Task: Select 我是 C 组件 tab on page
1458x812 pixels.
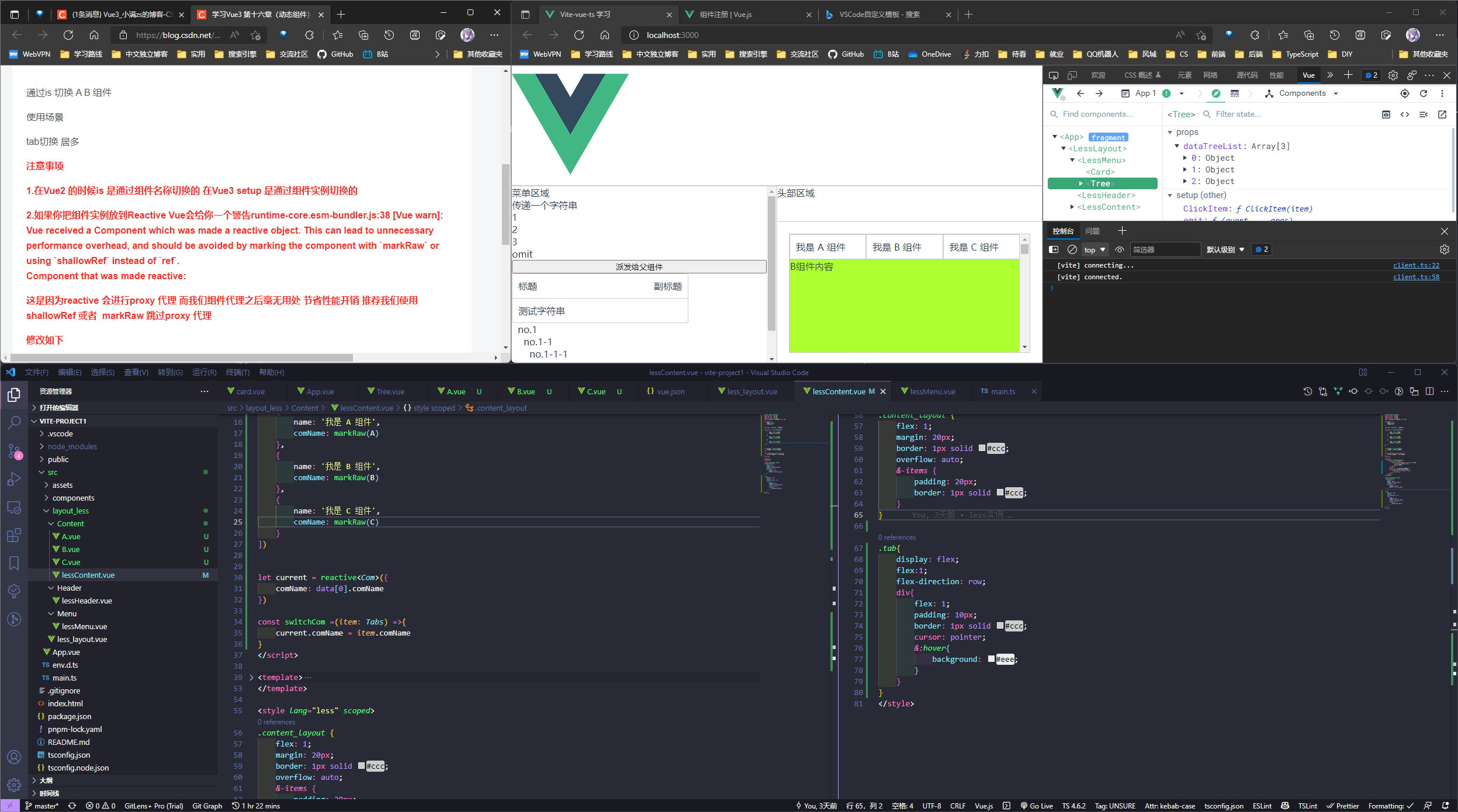Action: [x=981, y=247]
